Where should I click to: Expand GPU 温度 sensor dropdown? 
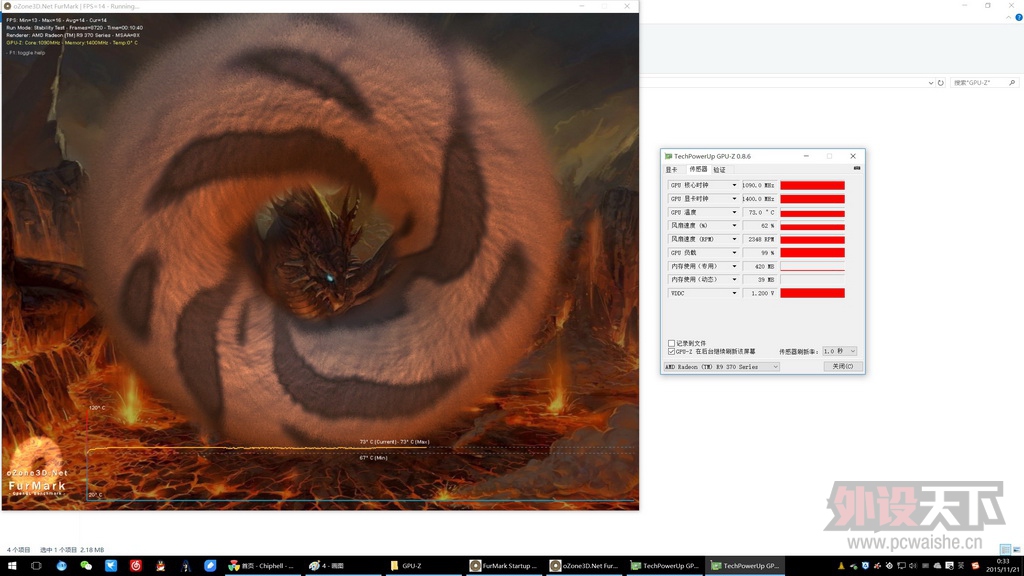734,212
